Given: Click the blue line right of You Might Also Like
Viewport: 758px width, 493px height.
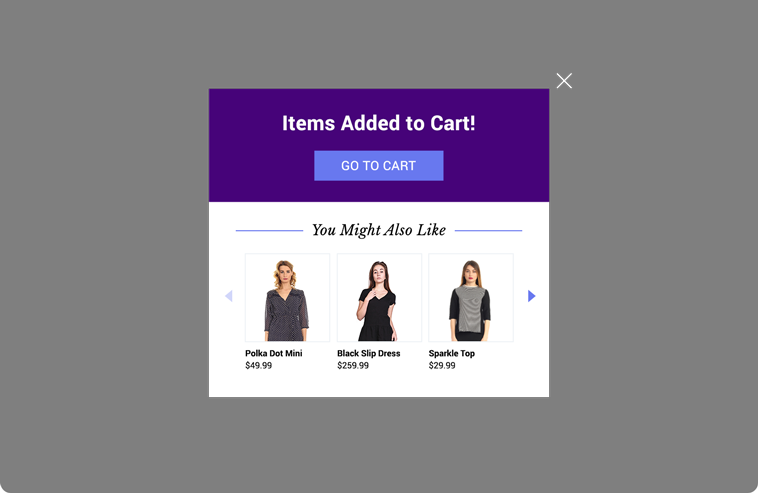Looking at the screenshot, I should click(488, 231).
